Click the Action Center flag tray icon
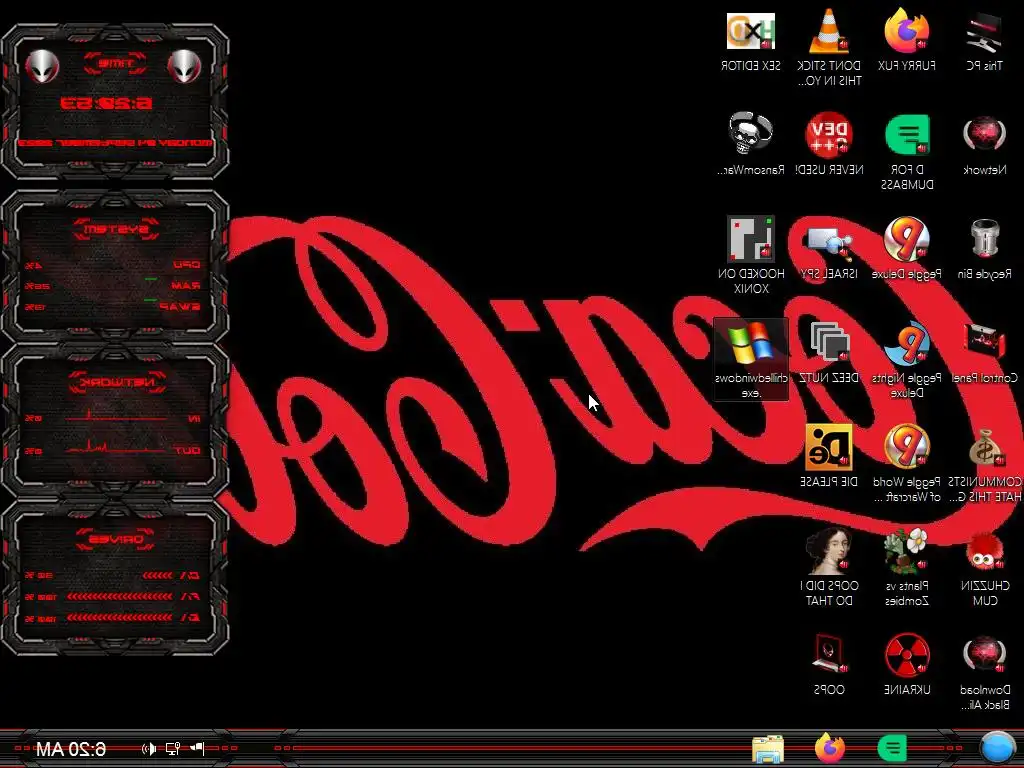The width and height of the screenshot is (1024, 768). coord(197,748)
